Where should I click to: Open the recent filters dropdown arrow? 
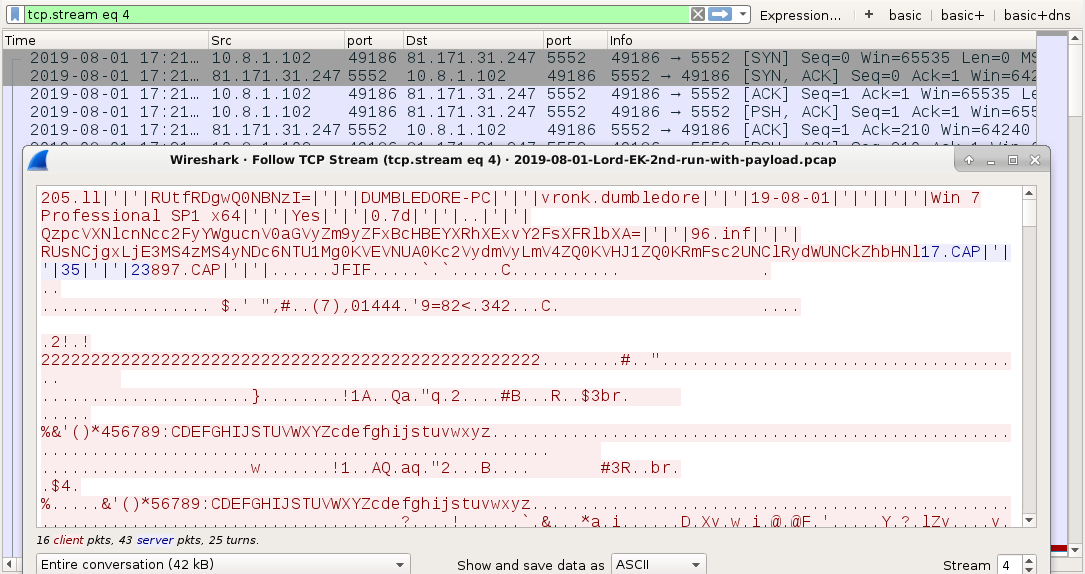click(742, 15)
